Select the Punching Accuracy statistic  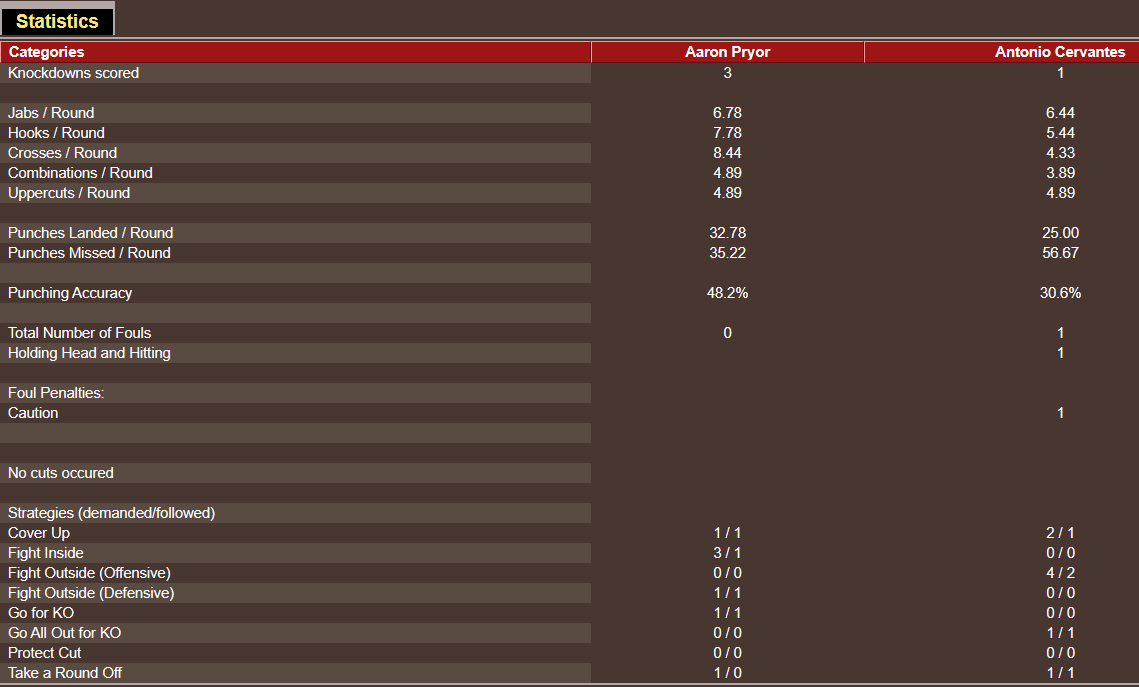[x=69, y=292]
